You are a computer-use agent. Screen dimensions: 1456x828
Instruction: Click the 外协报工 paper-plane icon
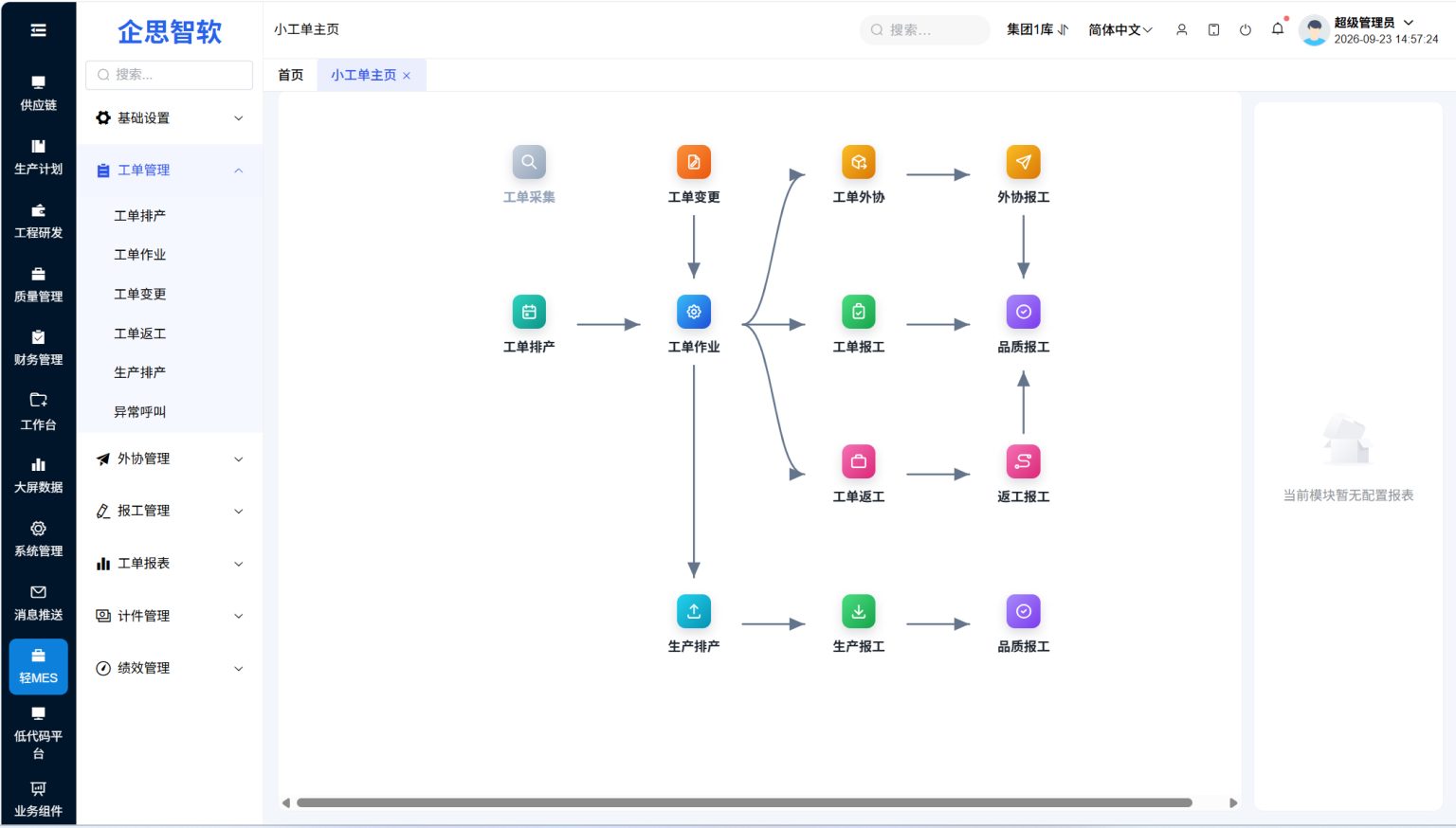pos(1024,162)
